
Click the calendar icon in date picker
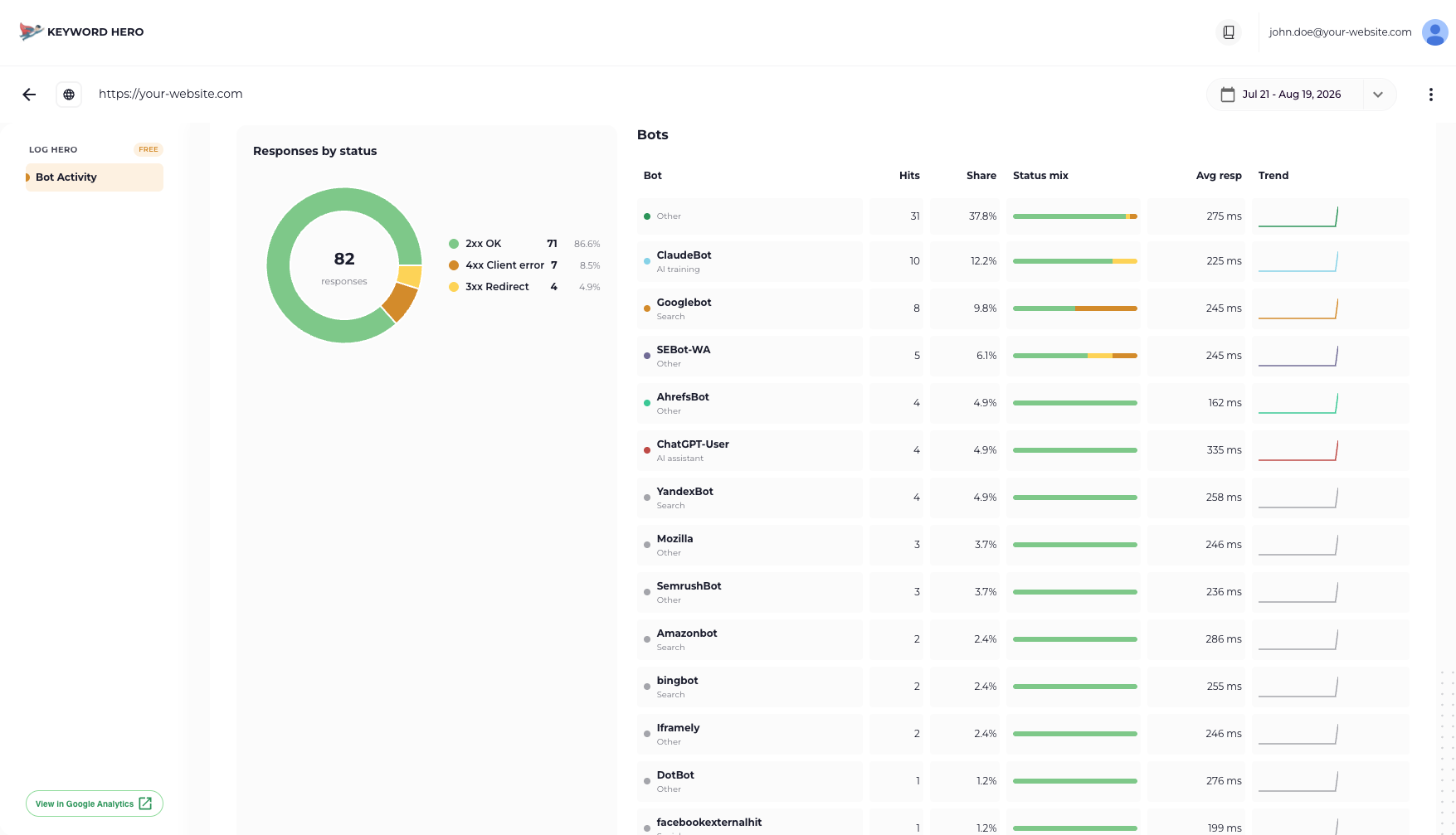(1228, 95)
